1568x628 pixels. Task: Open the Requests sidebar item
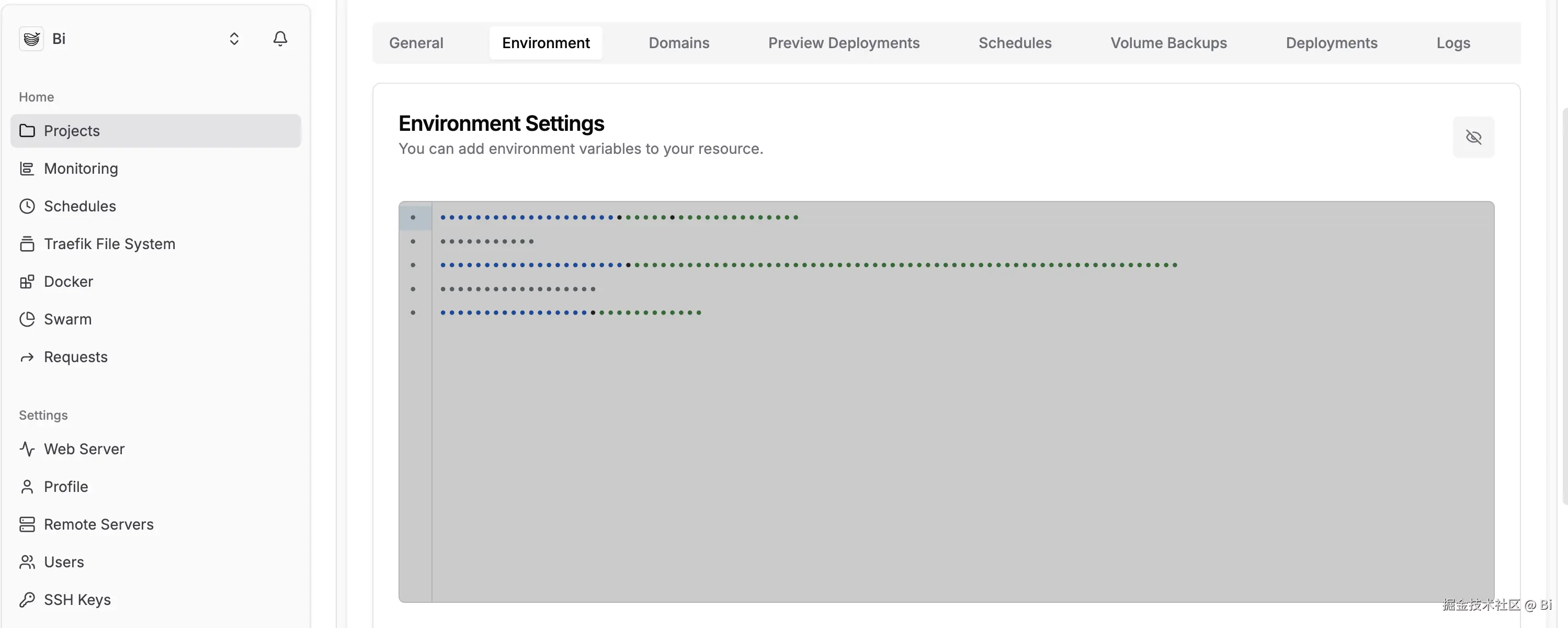pyautogui.click(x=75, y=357)
